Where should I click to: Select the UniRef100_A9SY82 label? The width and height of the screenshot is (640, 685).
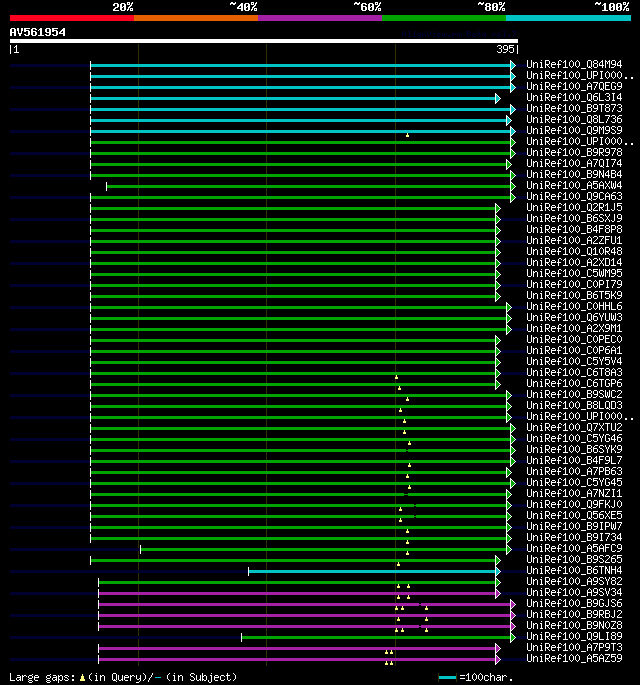pyautogui.click(x=574, y=581)
